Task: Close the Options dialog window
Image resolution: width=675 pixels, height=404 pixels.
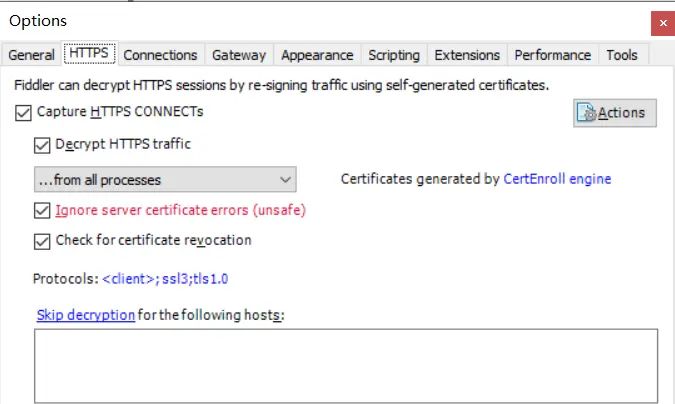Action: coord(661,22)
